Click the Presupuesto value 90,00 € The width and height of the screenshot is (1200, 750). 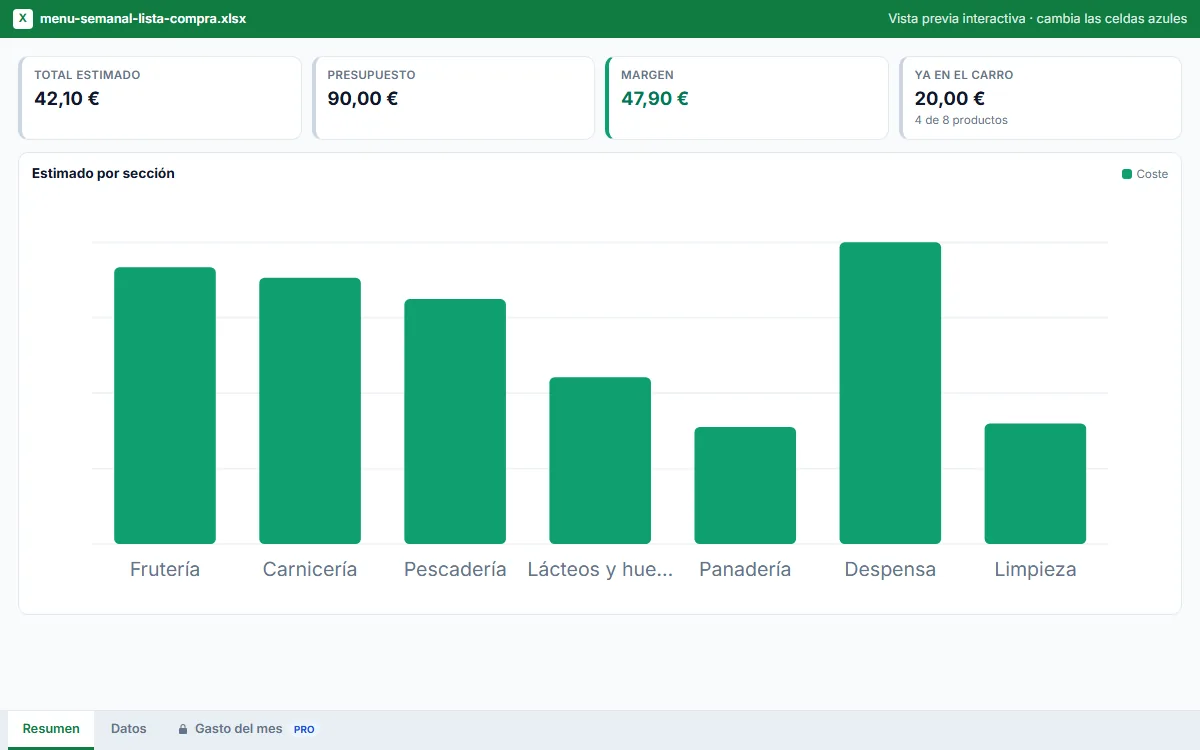(363, 98)
